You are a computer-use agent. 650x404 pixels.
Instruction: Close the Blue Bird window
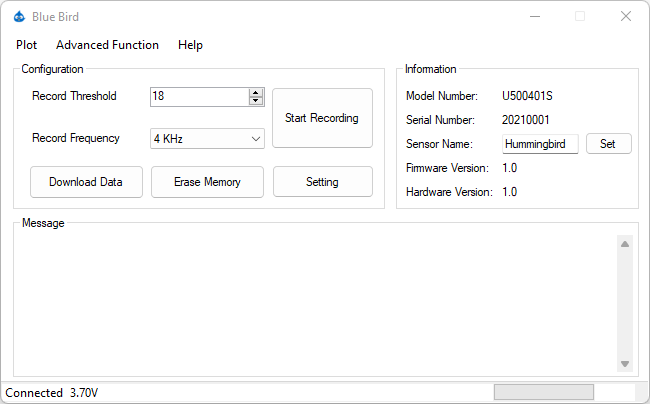pyautogui.click(x=626, y=17)
